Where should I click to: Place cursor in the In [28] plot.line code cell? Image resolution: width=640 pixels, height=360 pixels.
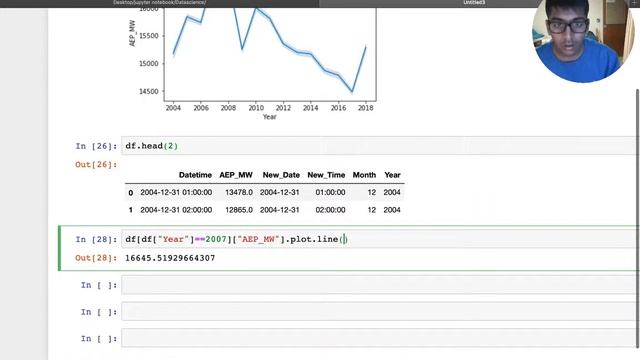[x=380, y=239]
